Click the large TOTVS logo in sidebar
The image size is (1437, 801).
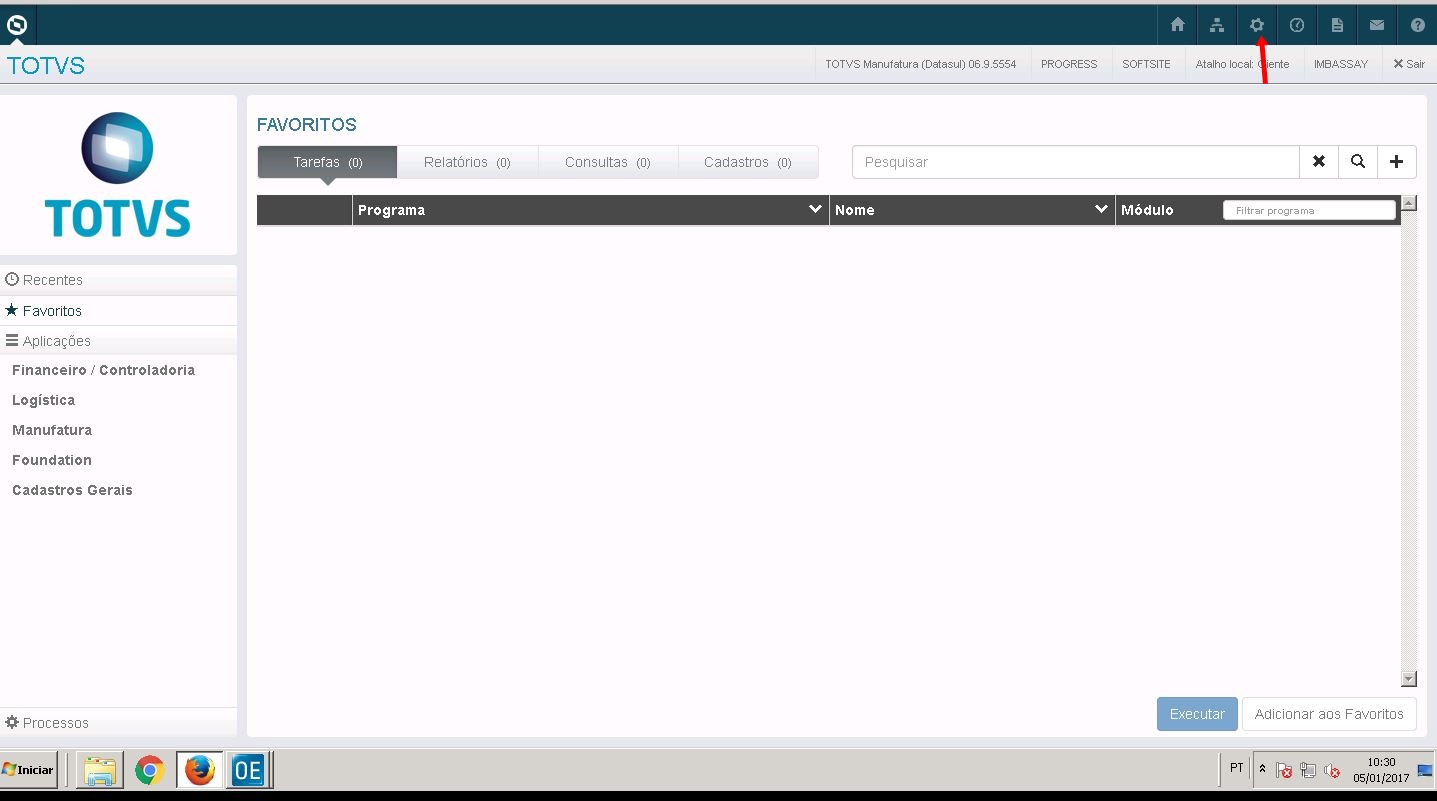[118, 174]
